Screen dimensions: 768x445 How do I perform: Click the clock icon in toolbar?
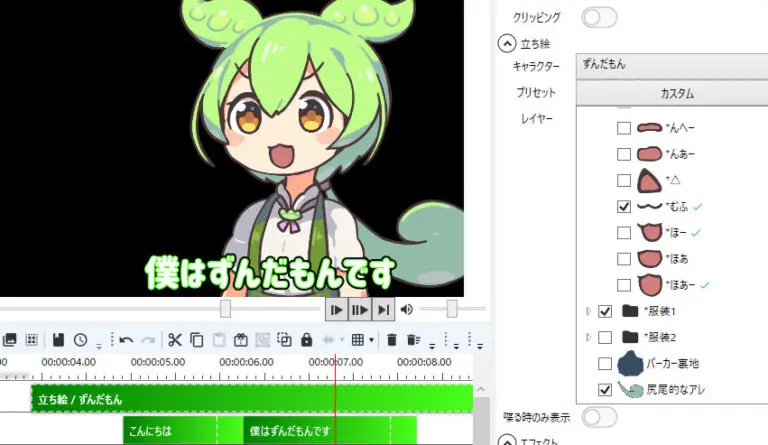[80, 340]
